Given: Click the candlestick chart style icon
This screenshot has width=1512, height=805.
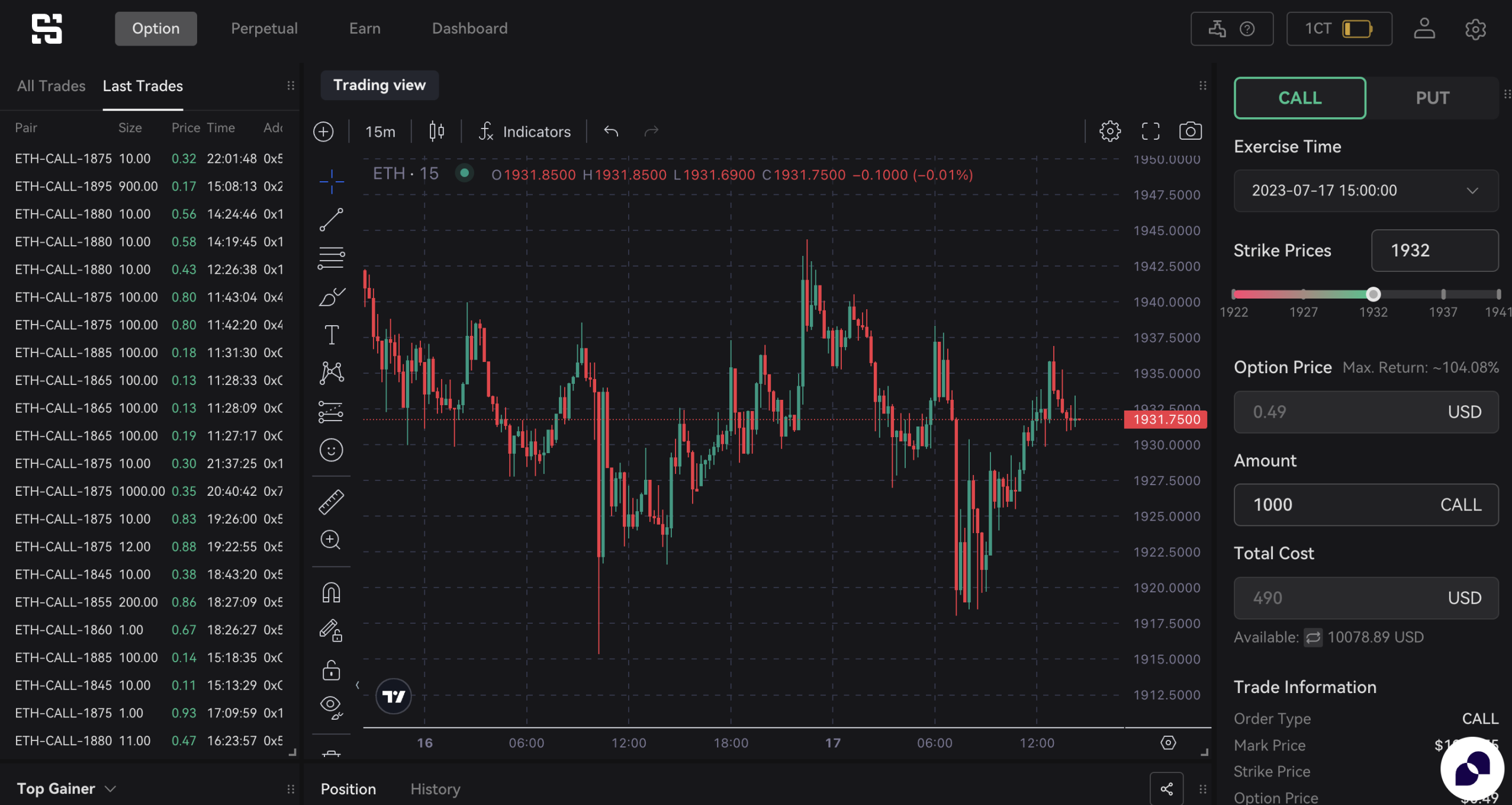Looking at the screenshot, I should pyautogui.click(x=436, y=131).
